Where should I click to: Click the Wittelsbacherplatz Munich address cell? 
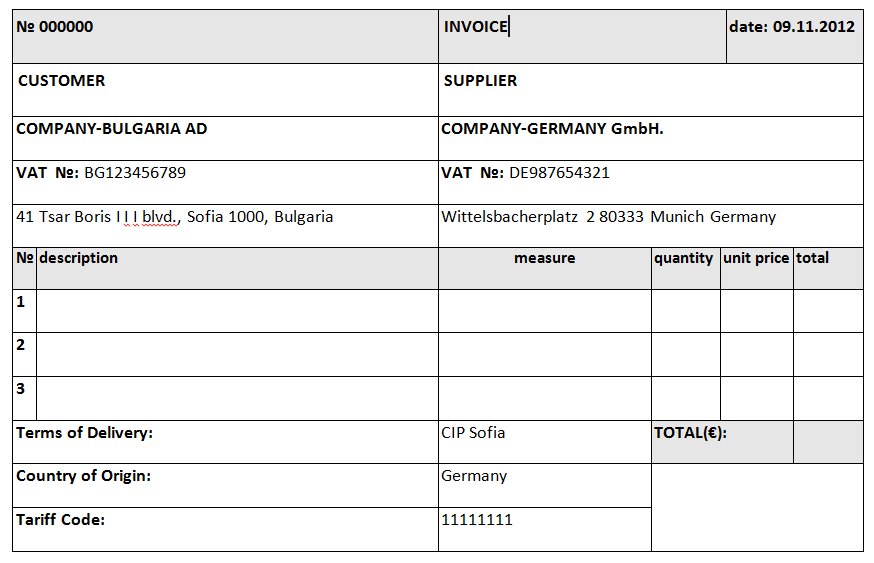[x=608, y=217]
